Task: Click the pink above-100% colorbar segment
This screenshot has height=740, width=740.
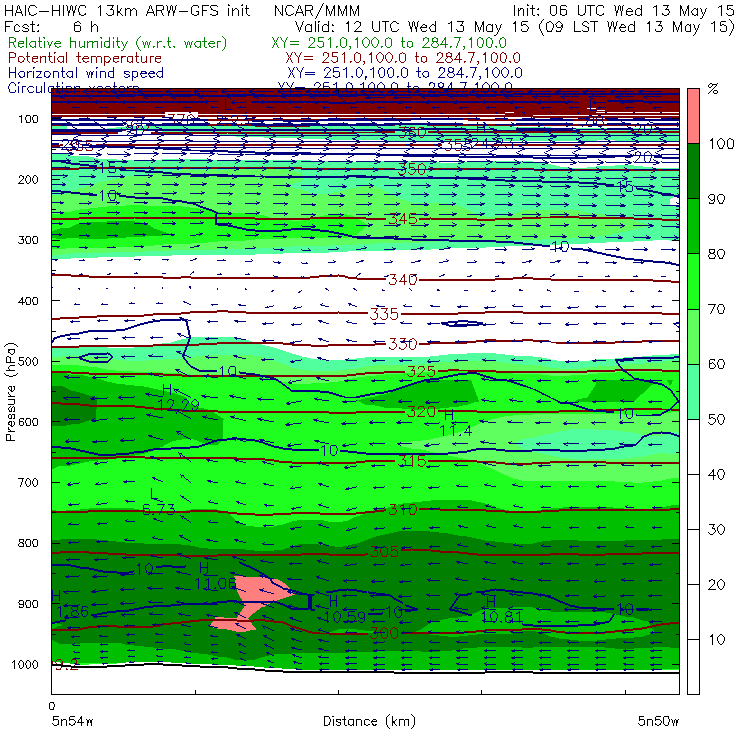Action: click(x=693, y=116)
